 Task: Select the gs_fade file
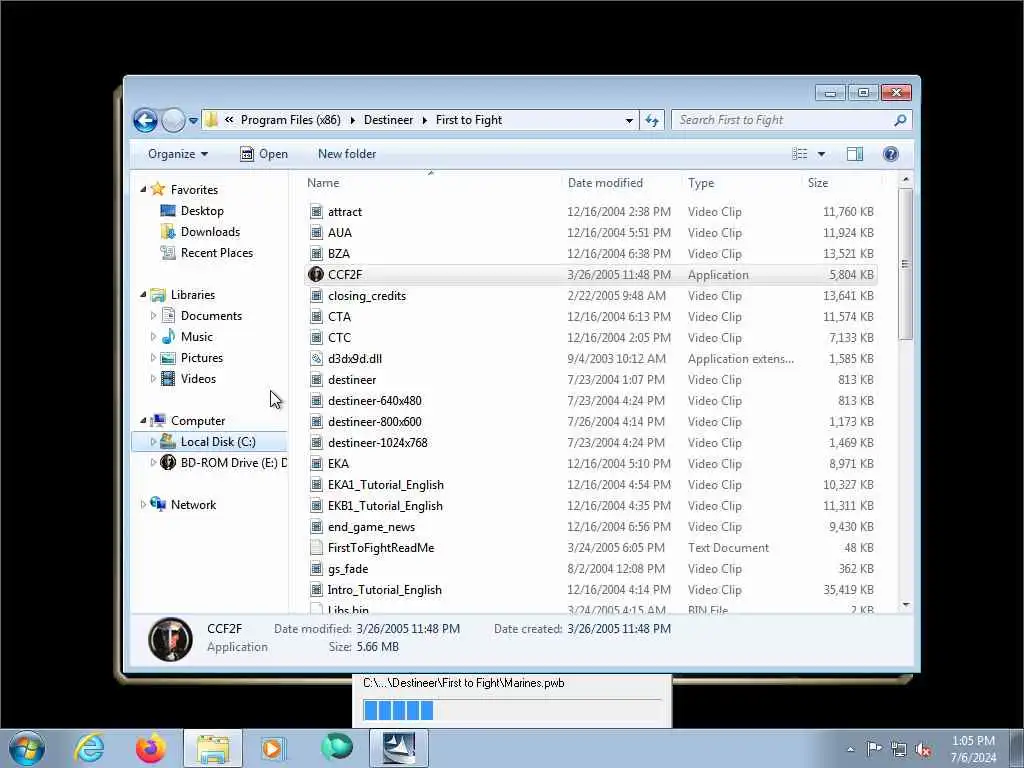click(x=347, y=569)
